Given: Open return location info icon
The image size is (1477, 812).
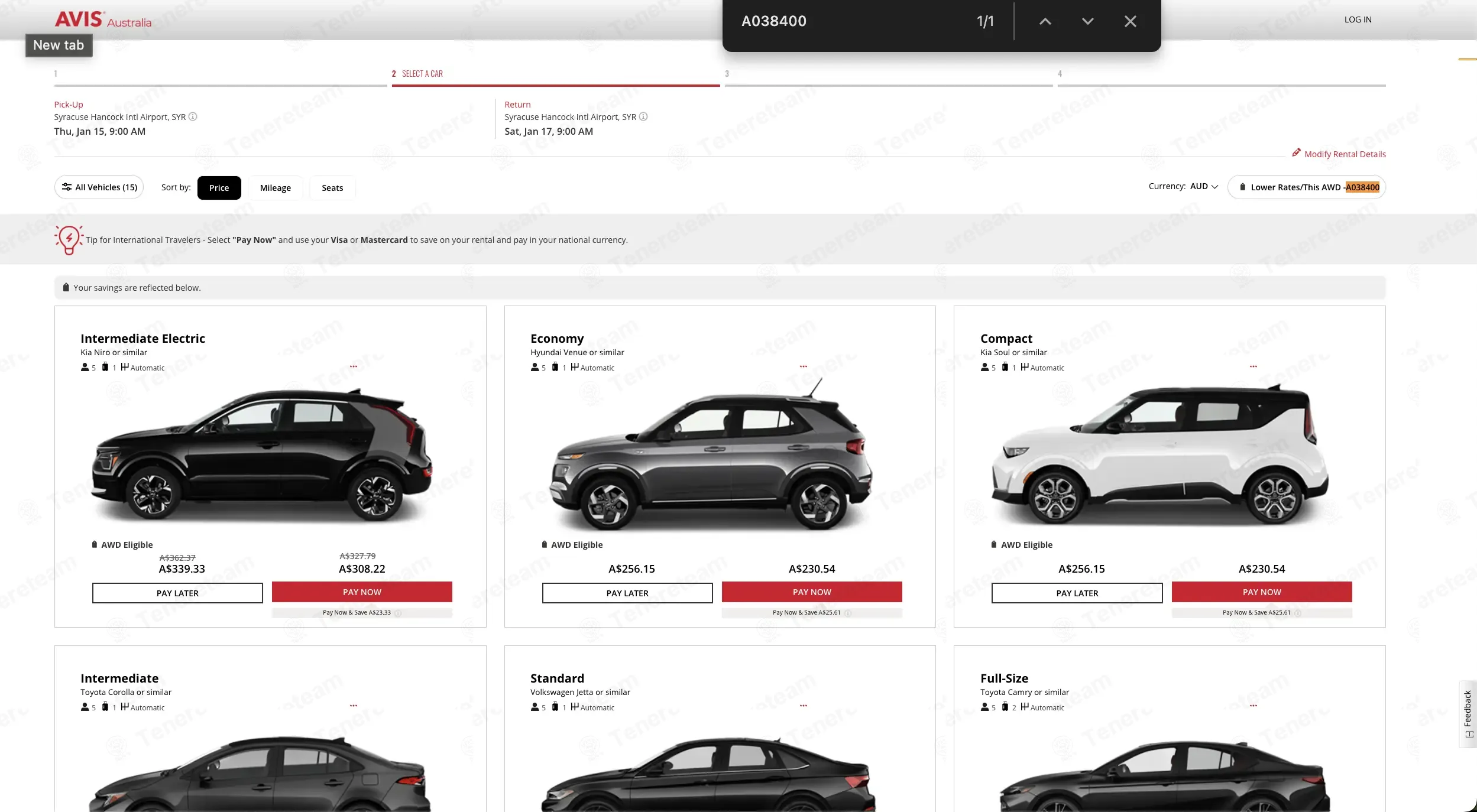Looking at the screenshot, I should [x=643, y=116].
